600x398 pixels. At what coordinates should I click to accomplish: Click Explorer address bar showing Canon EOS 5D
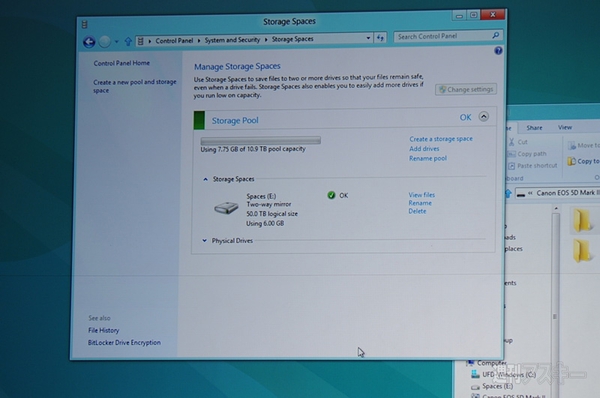(x=558, y=193)
